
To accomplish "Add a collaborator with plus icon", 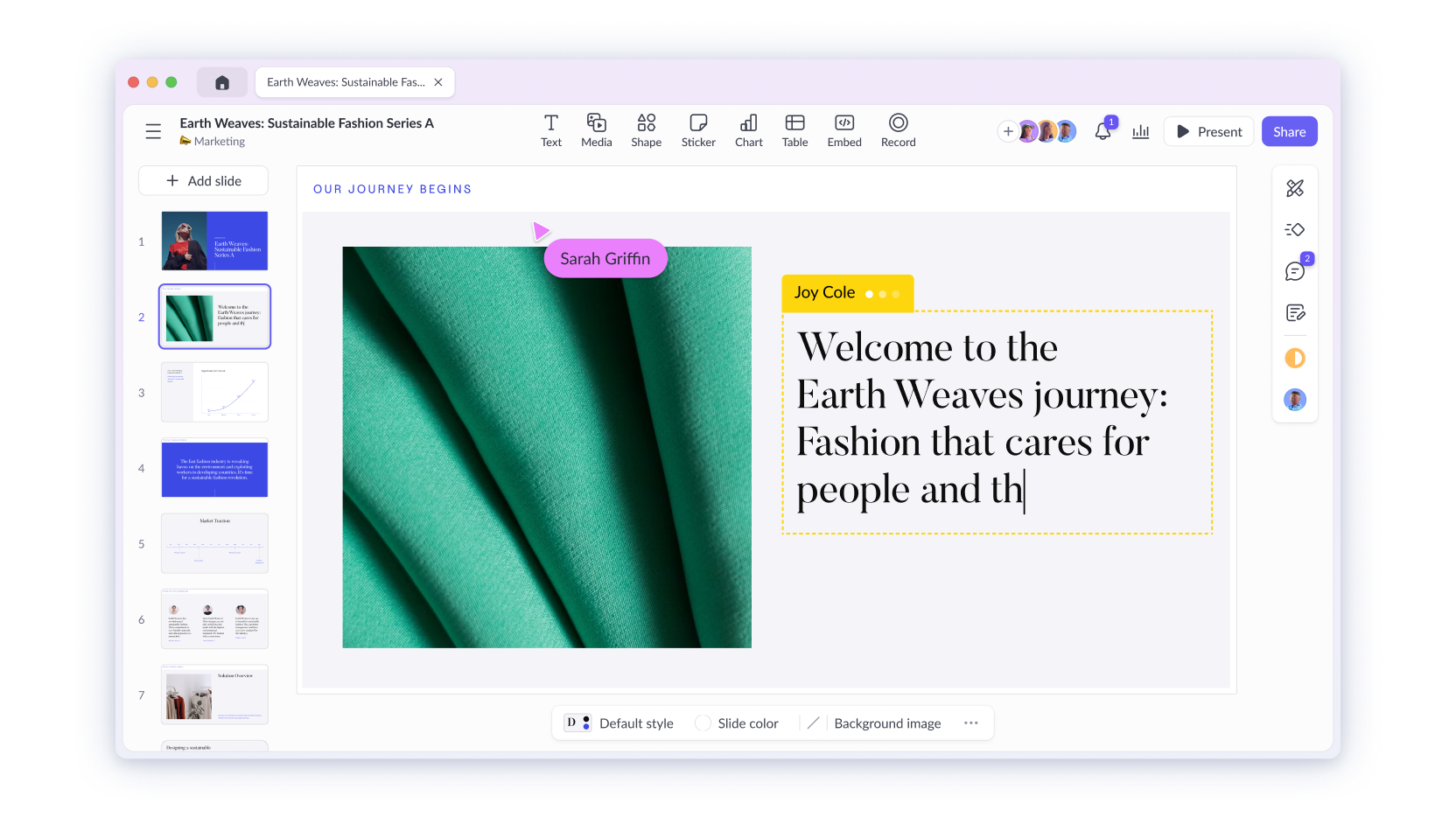I will (1008, 131).
